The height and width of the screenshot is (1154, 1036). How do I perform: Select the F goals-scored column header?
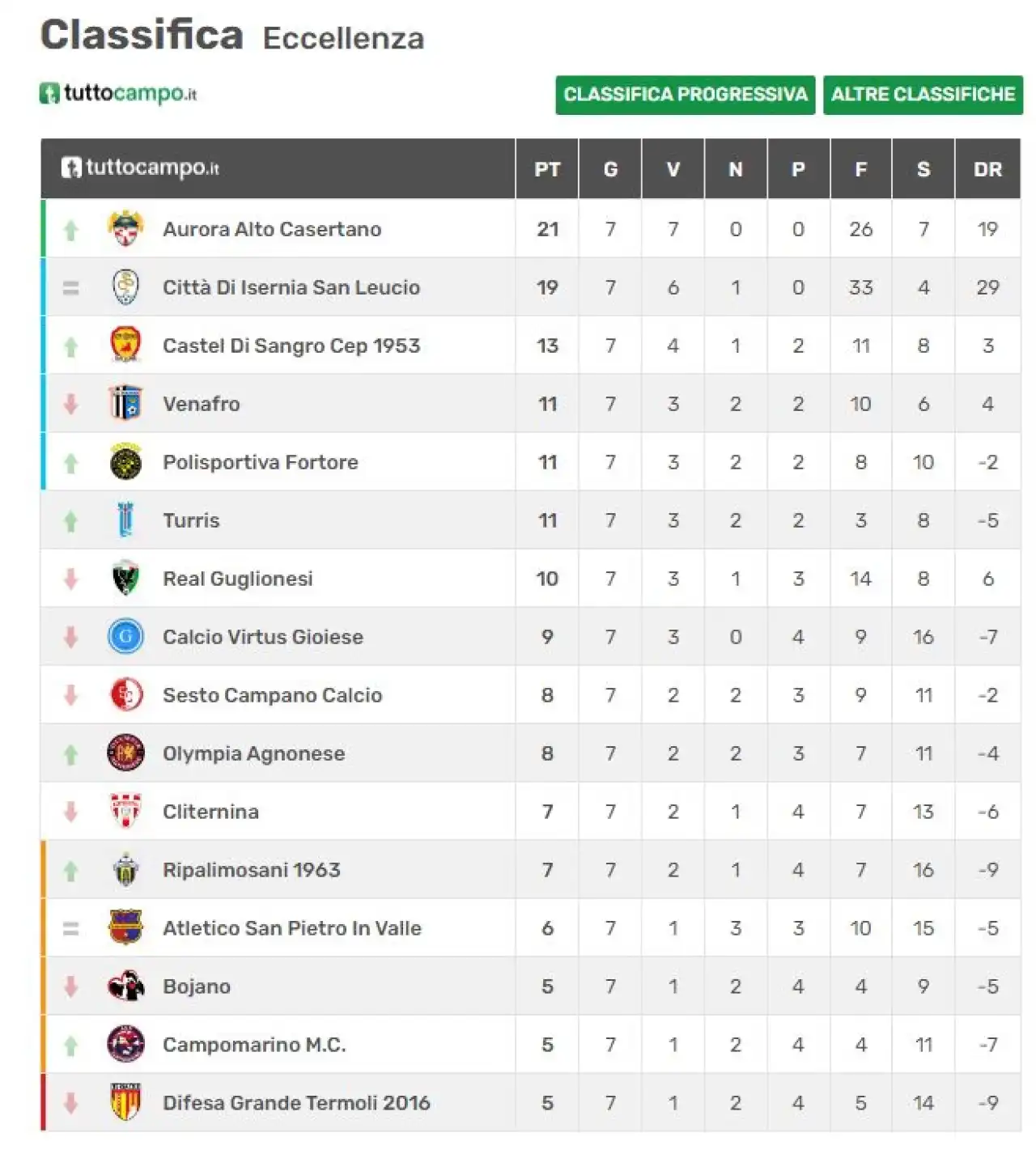coord(861,169)
